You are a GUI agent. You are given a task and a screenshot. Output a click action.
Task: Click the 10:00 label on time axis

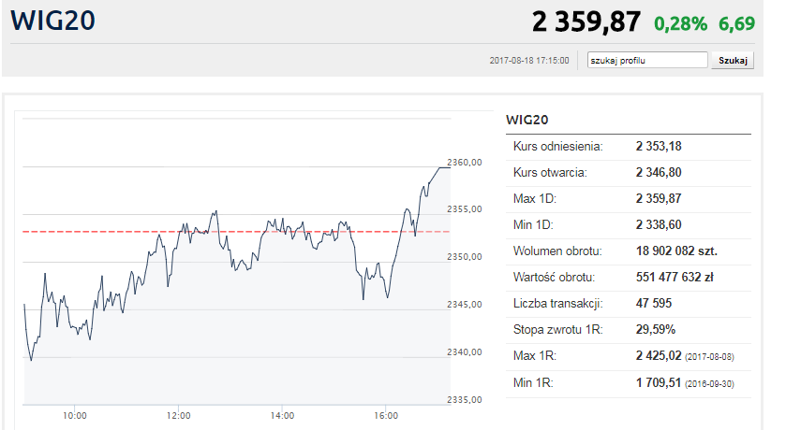(x=74, y=415)
